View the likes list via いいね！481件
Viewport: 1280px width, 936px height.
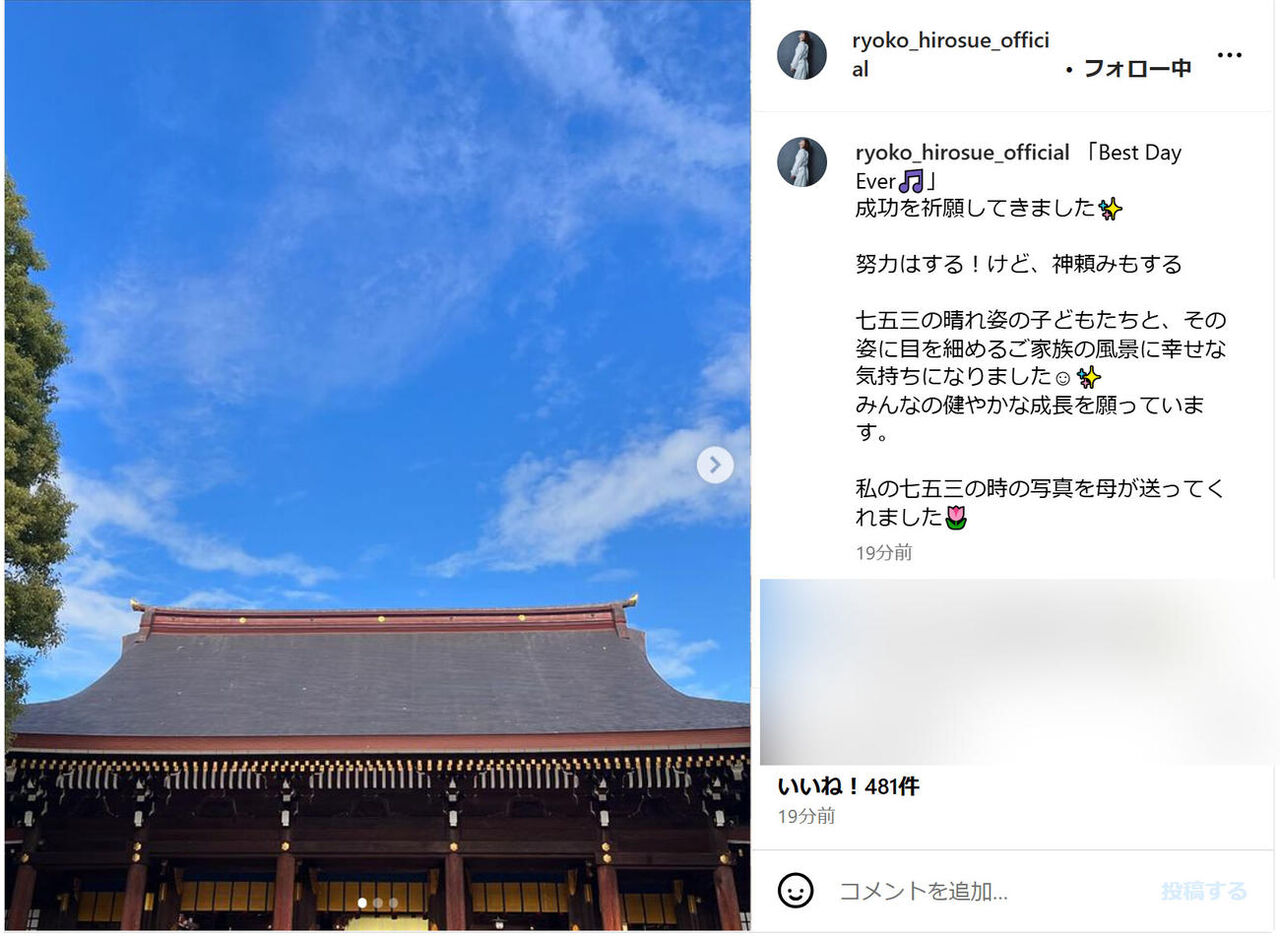(x=849, y=786)
